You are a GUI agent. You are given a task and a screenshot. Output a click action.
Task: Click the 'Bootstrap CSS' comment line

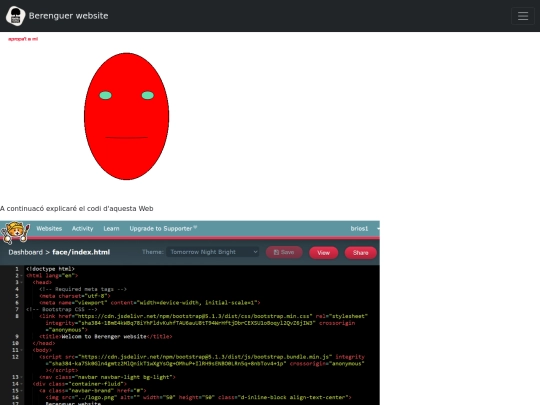62,309
